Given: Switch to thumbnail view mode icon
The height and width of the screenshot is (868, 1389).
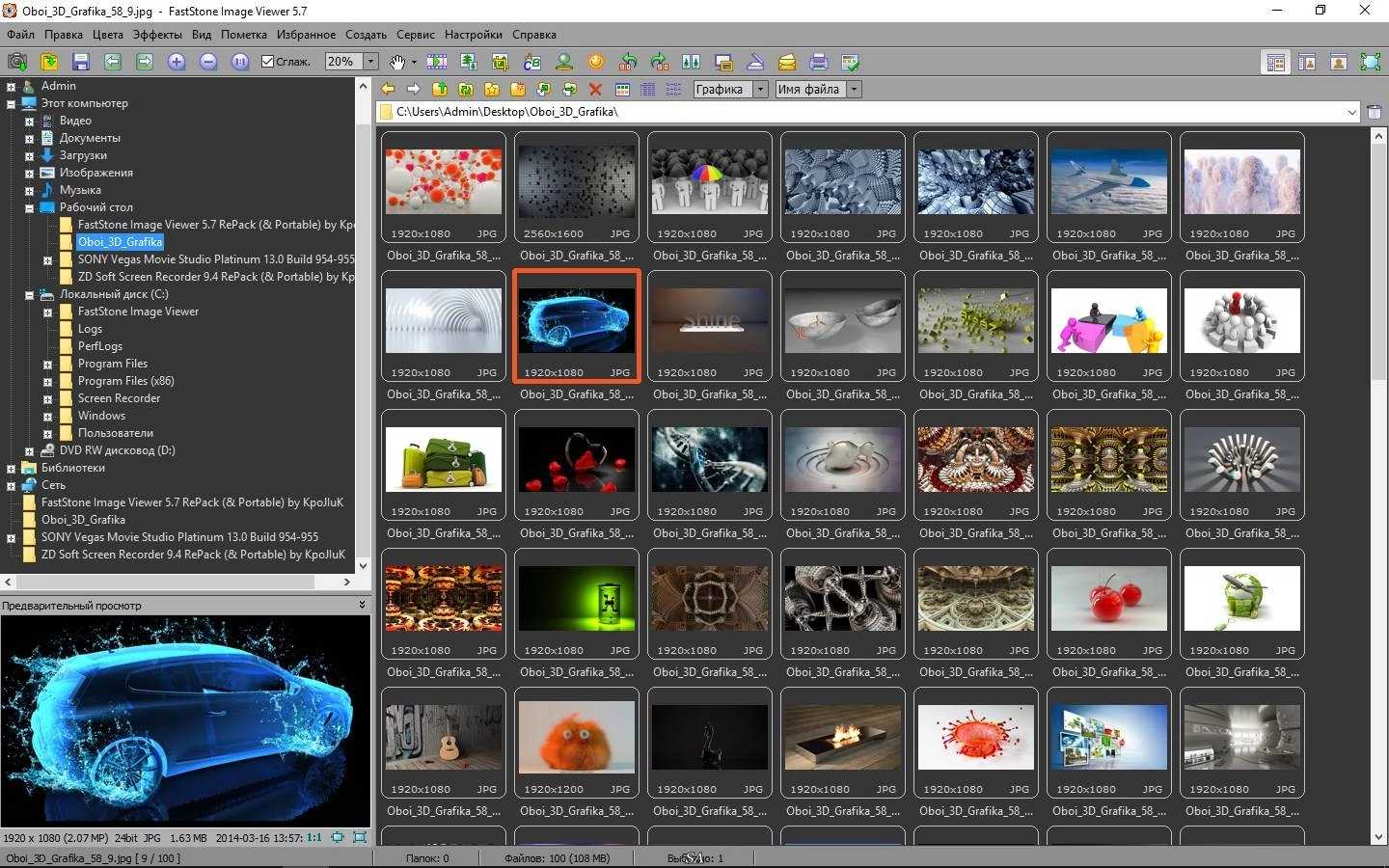Looking at the screenshot, I should tap(622, 90).
